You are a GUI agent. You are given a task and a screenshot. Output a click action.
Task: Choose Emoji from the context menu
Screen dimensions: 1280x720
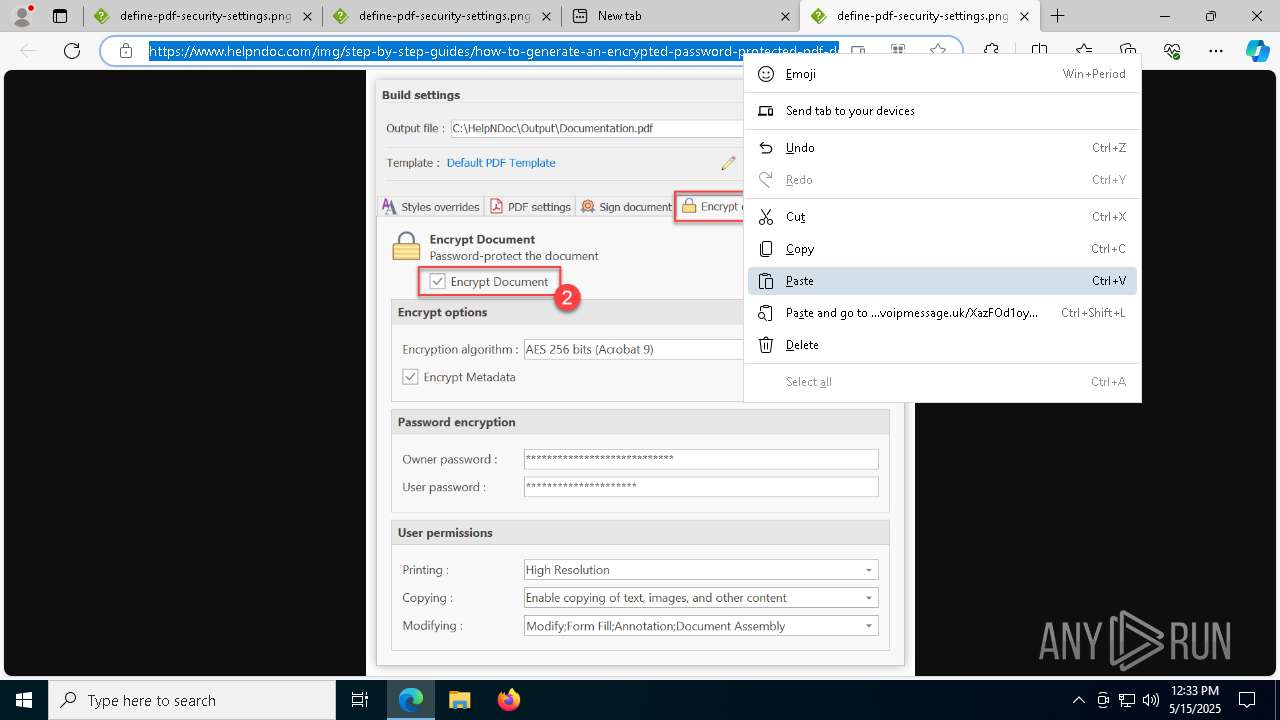pyautogui.click(x=942, y=74)
